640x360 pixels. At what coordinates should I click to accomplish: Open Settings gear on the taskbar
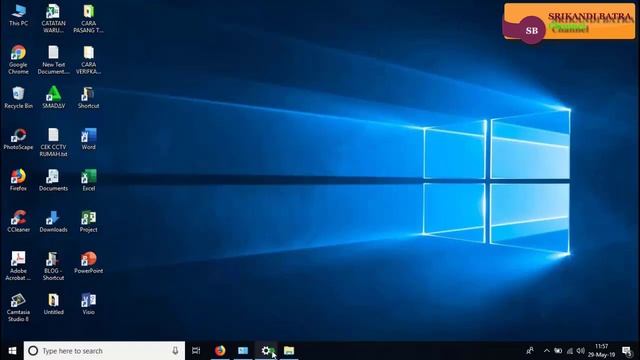pyautogui.click(x=266, y=351)
